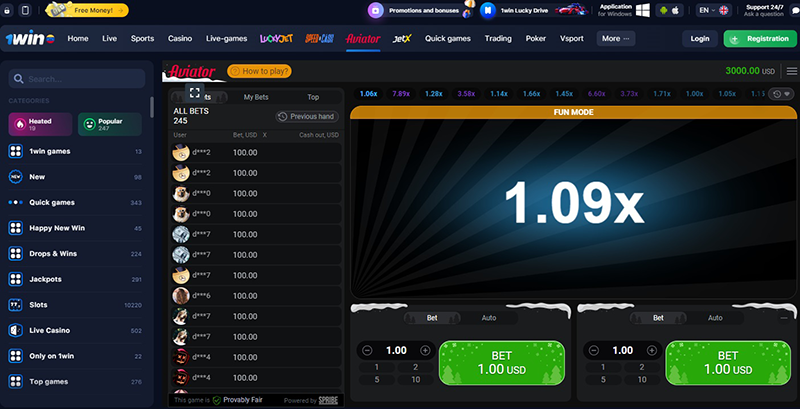Click the 6.60x history multiplier
Screen dimensions: 800x409
click(596, 94)
